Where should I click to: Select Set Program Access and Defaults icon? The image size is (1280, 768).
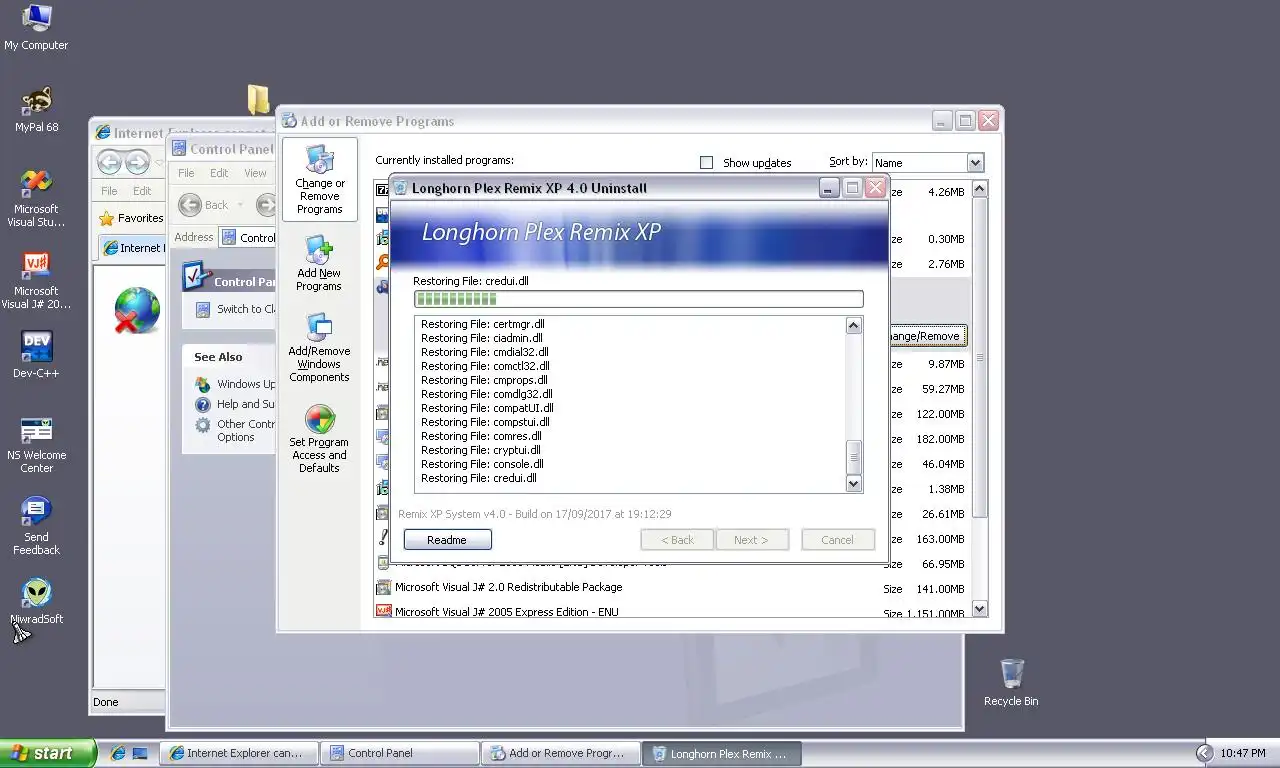coord(319,440)
